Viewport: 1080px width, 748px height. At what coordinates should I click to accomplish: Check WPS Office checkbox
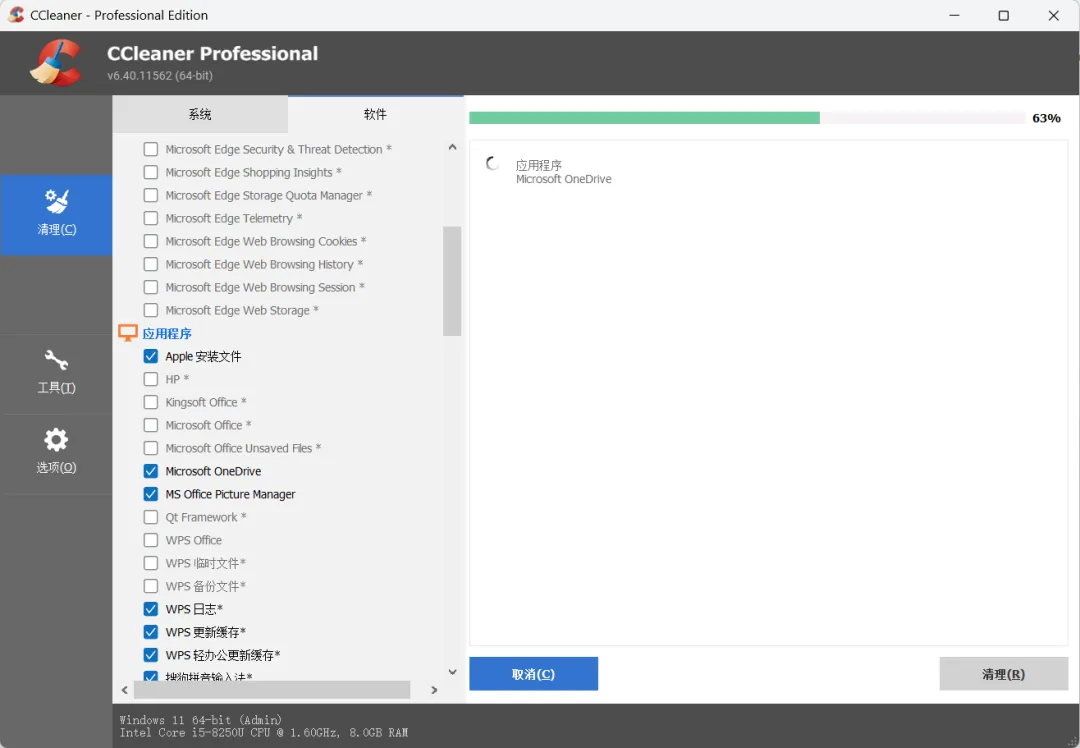tap(151, 540)
